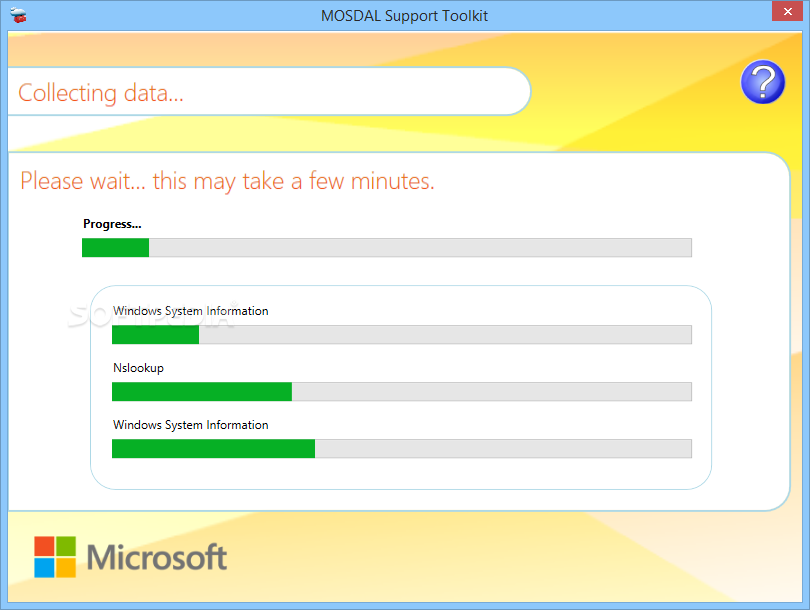Click the 'Collecting data...' heading
The image size is (810, 610).
click(101, 93)
